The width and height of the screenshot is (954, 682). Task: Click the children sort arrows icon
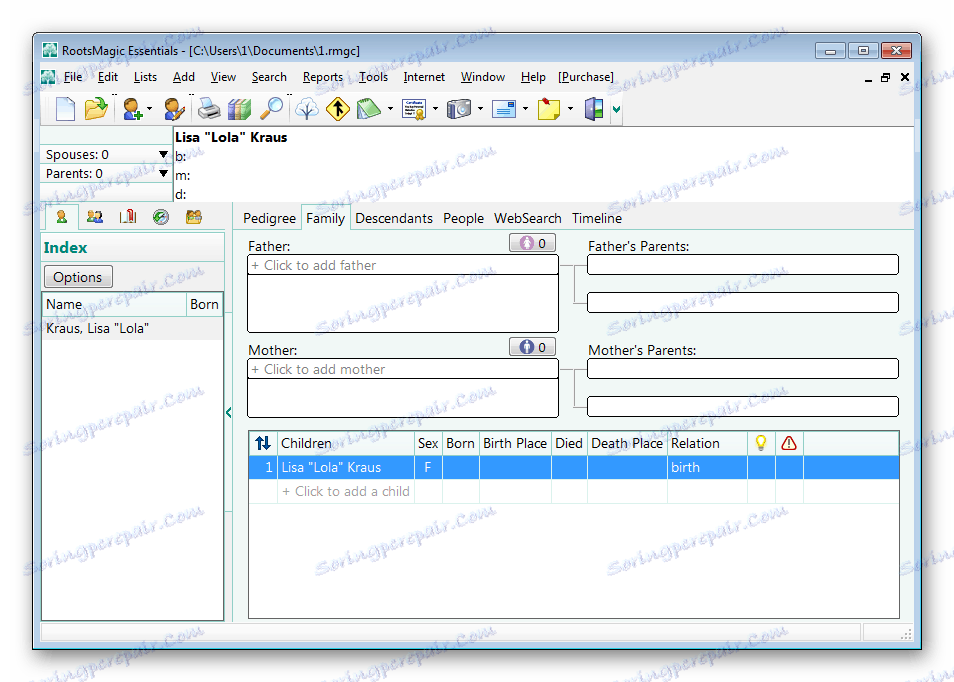[x=263, y=443]
